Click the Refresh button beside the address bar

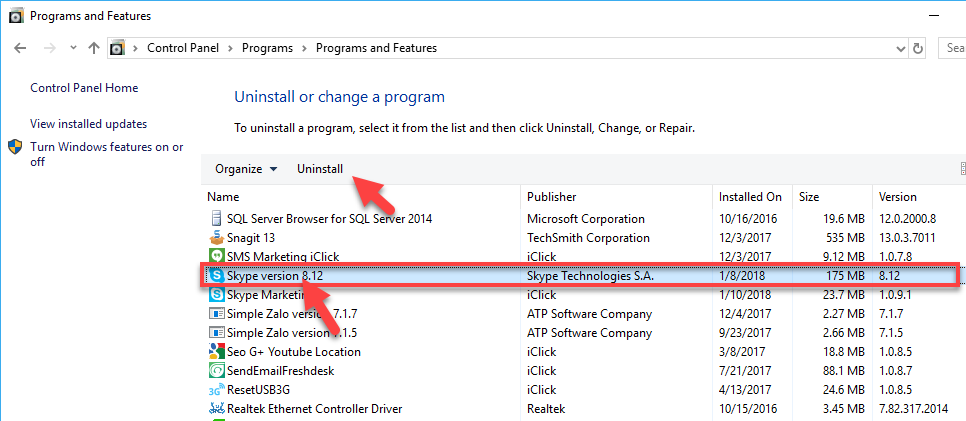pyautogui.click(x=918, y=48)
